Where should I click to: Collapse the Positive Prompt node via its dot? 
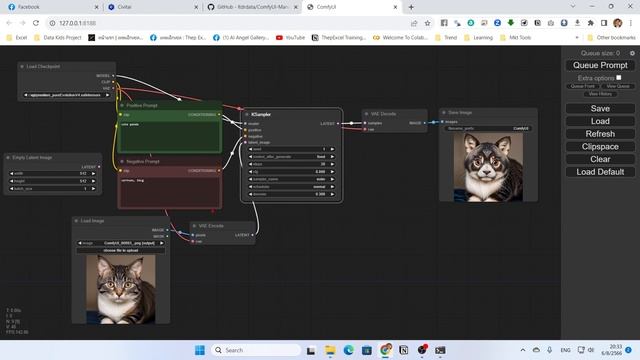[x=122, y=105]
